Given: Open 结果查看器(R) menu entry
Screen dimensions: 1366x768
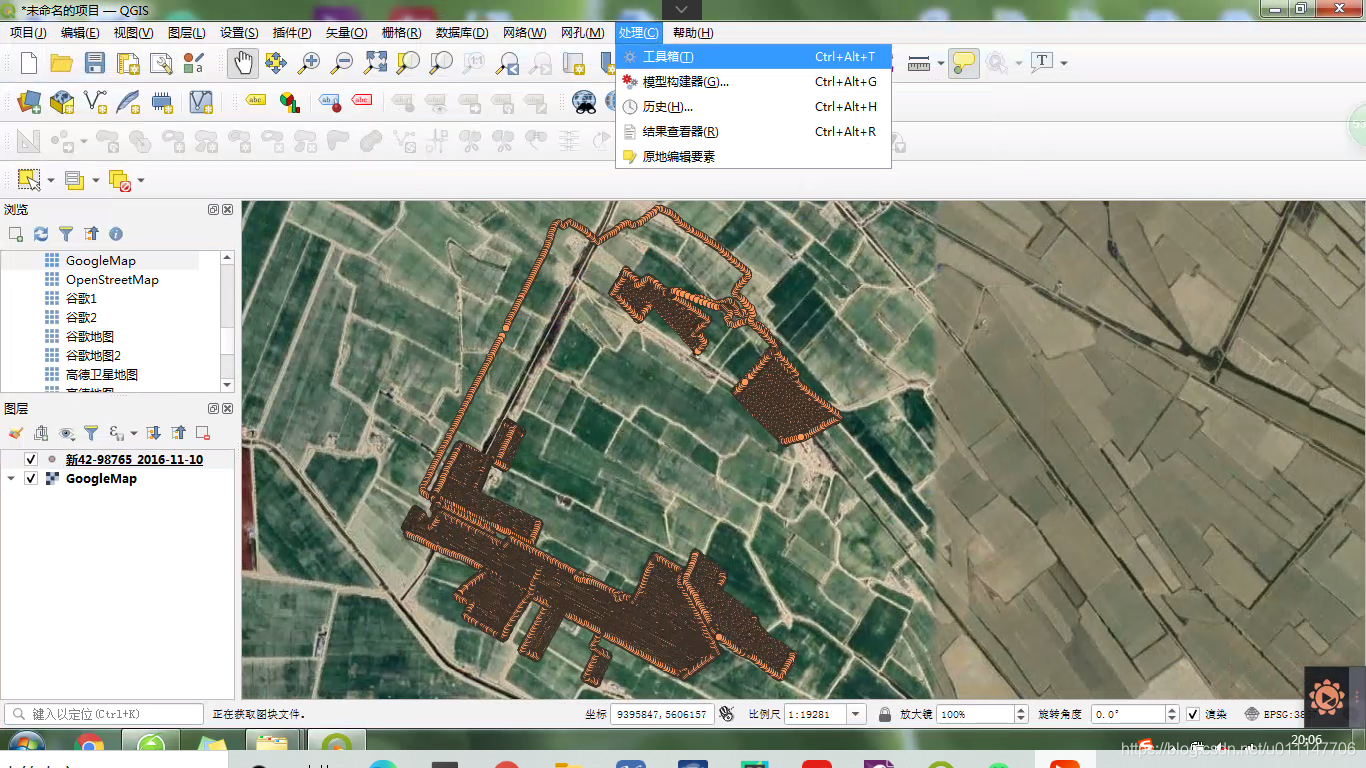Looking at the screenshot, I should coord(753,132).
